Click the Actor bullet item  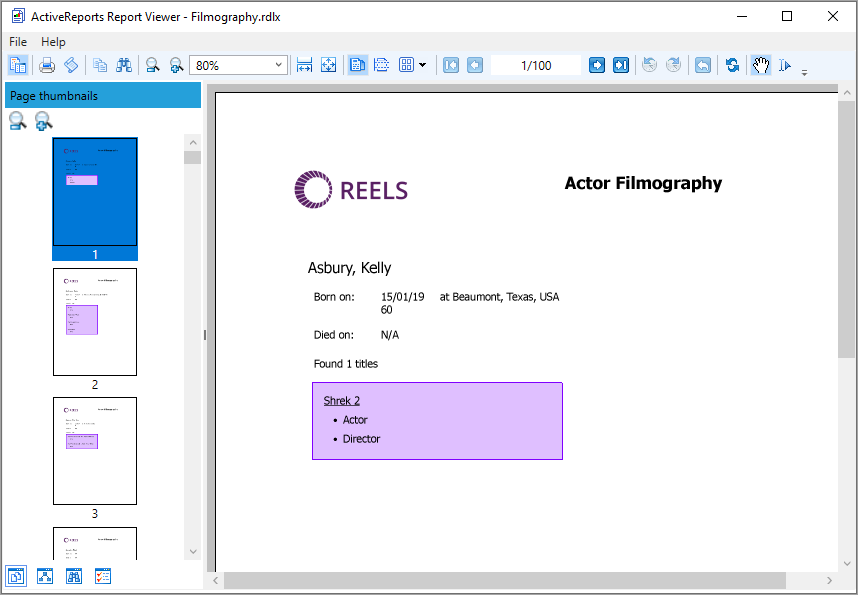point(355,420)
